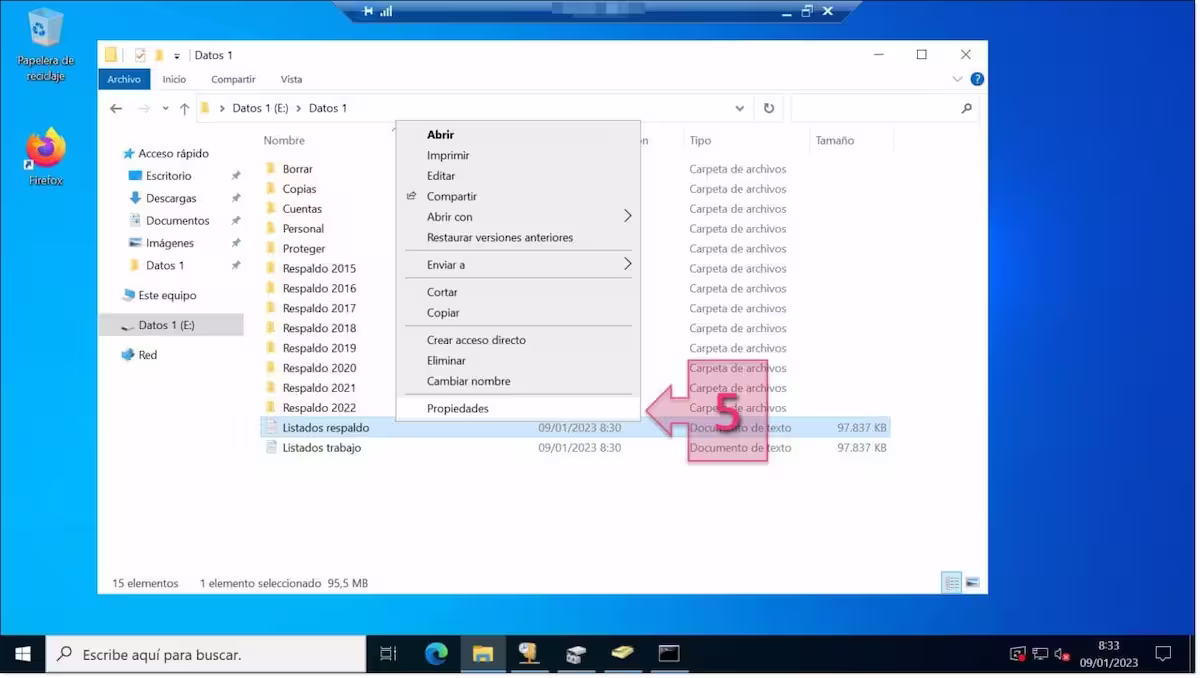Select the Respaldo 2019 folder
The width and height of the screenshot is (1200, 678).
pyautogui.click(x=319, y=348)
